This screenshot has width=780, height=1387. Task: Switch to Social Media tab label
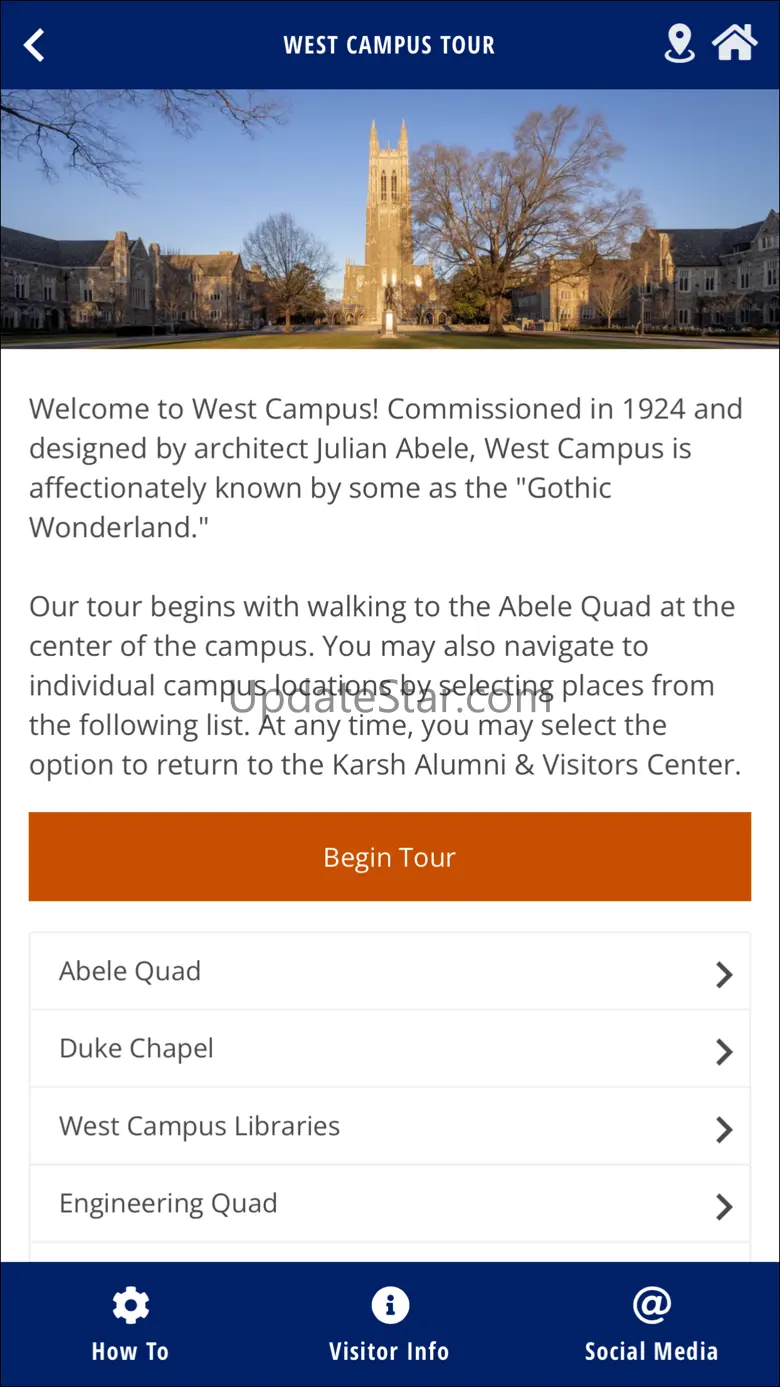651,1352
